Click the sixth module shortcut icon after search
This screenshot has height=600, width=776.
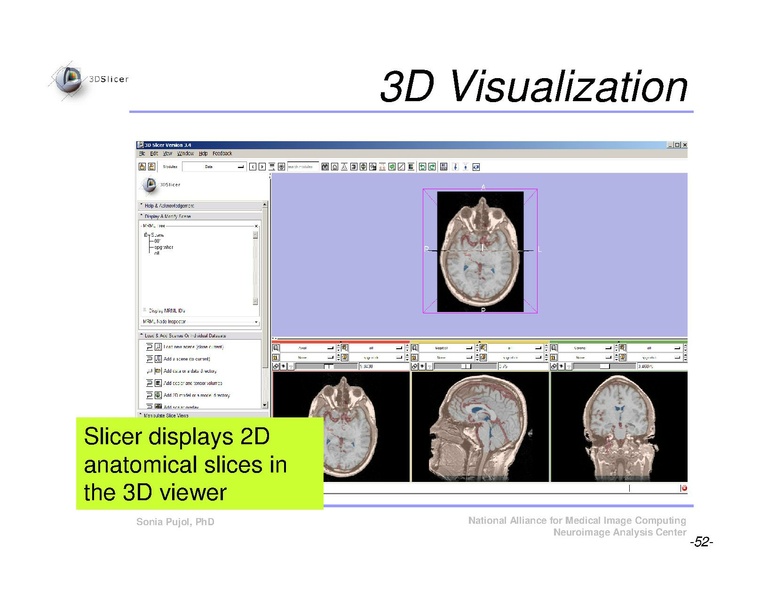(x=373, y=167)
